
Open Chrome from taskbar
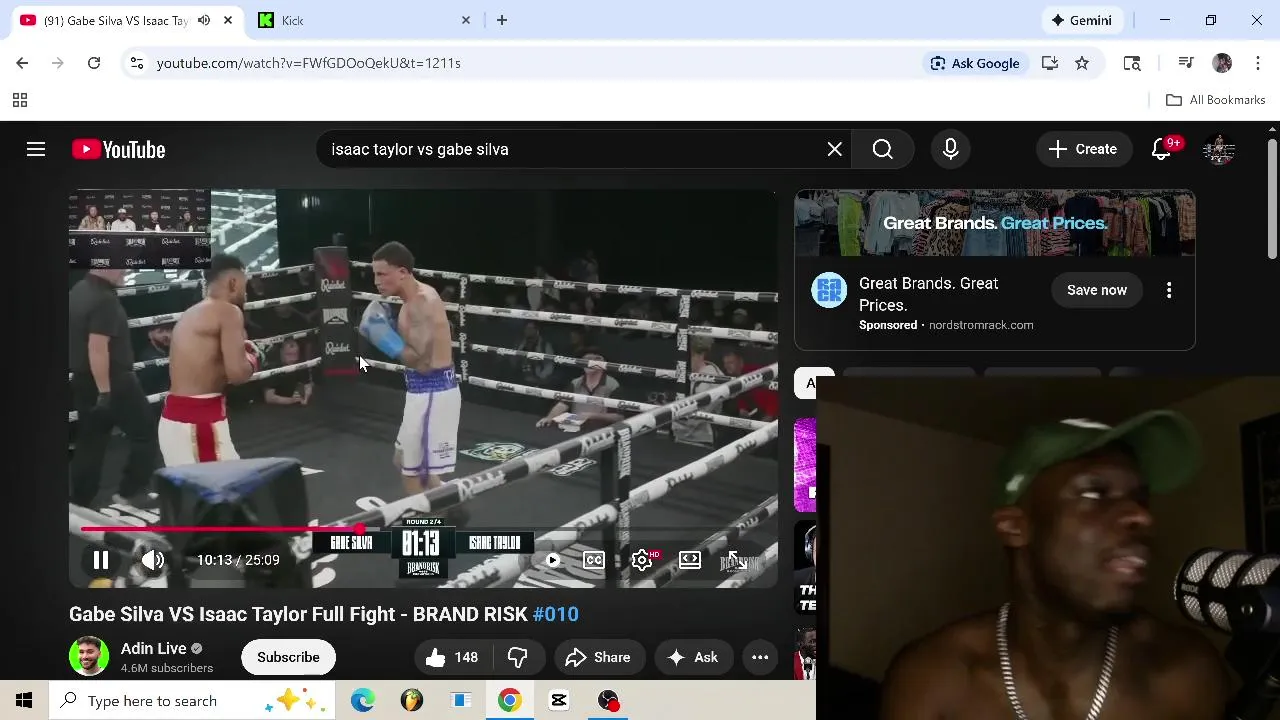click(x=510, y=700)
